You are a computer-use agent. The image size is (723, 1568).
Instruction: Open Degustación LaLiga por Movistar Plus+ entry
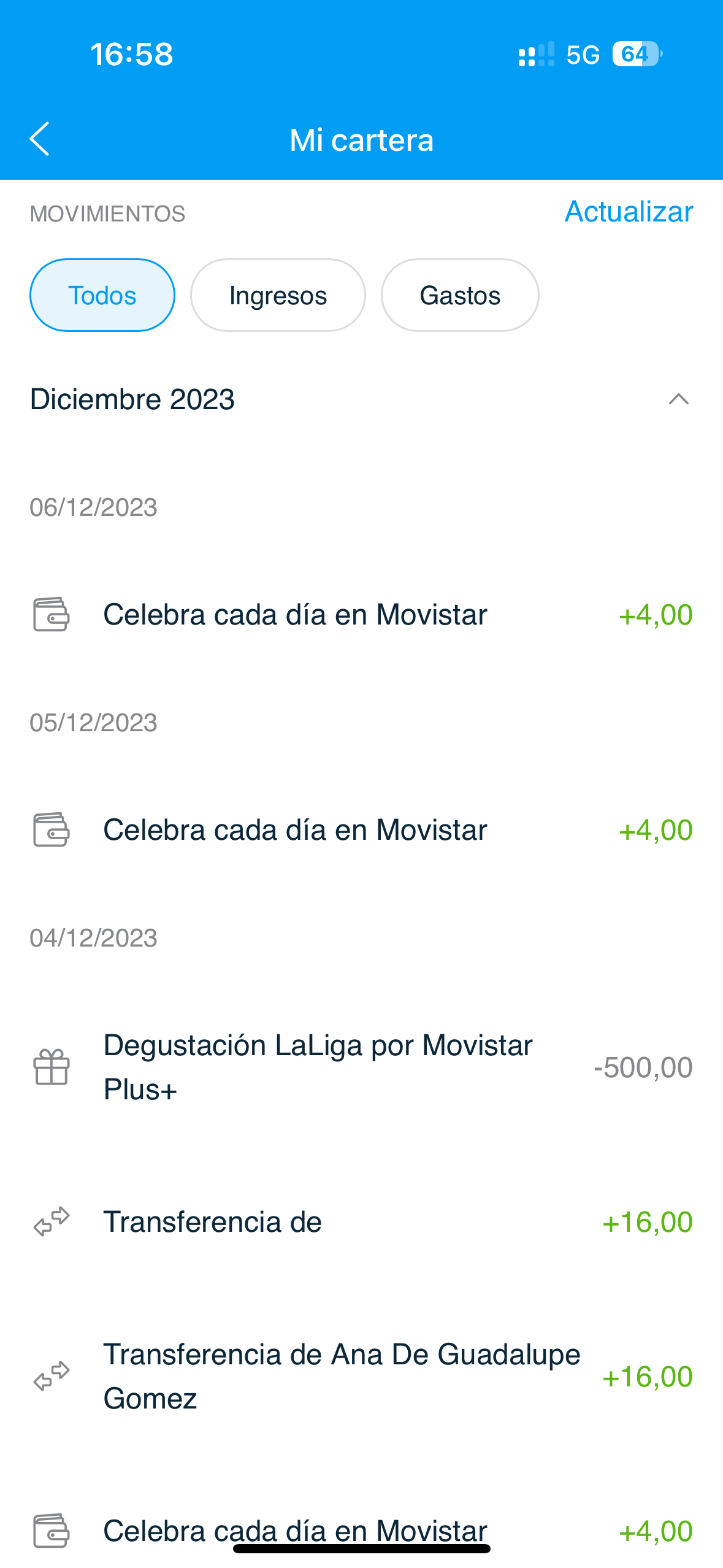pos(318,1067)
